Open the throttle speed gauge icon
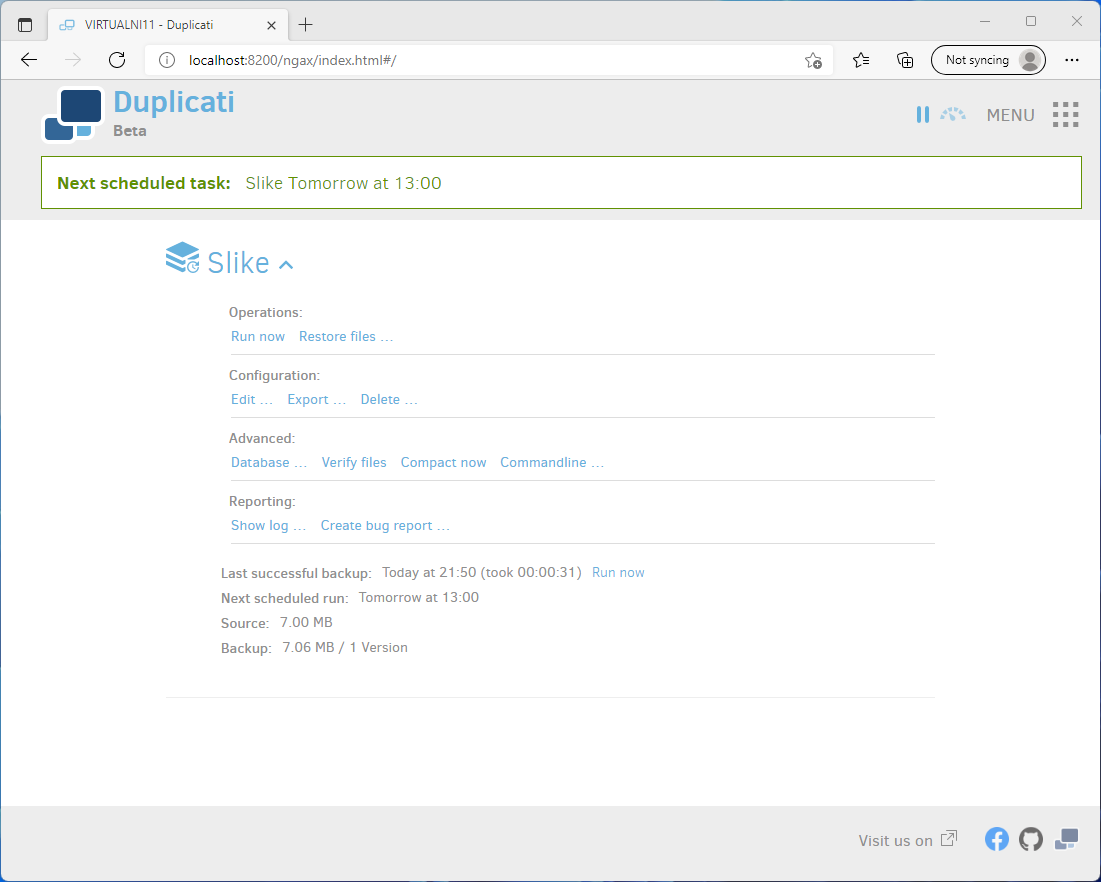 pyautogui.click(x=953, y=114)
